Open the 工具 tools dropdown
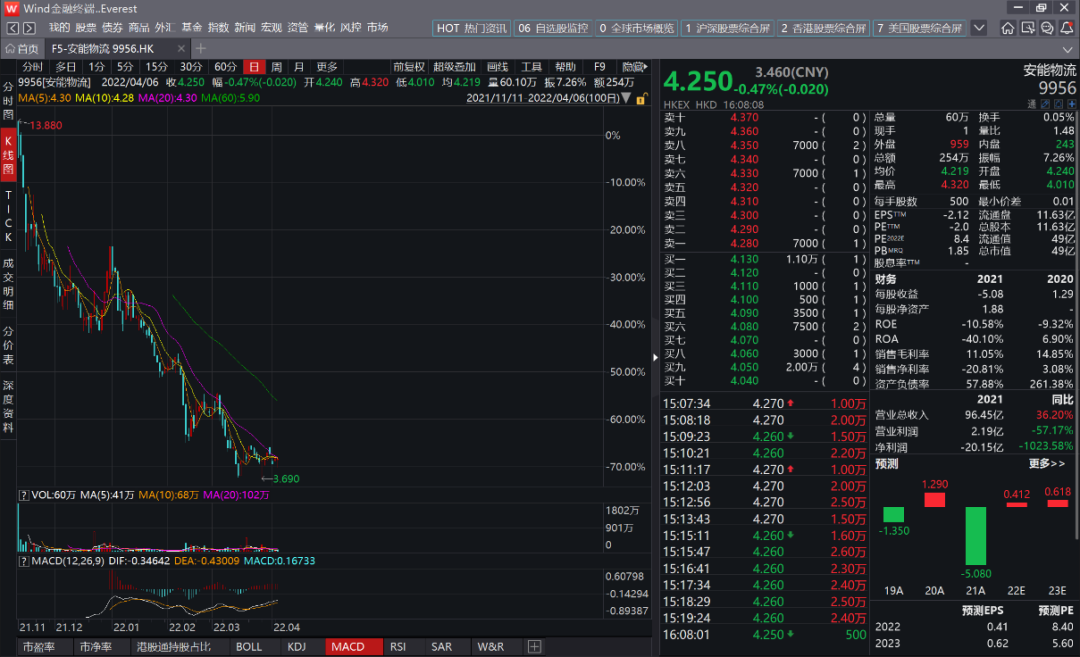The image size is (1080, 657). tap(531, 67)
